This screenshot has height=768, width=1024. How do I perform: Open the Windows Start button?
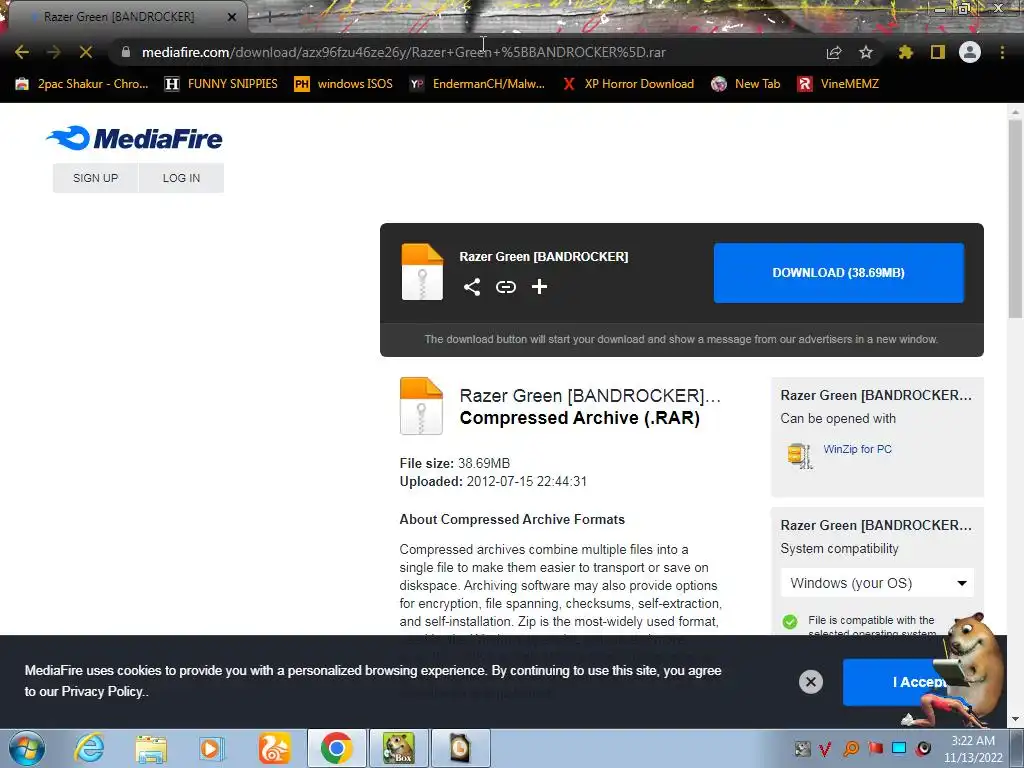pos(27,748)
